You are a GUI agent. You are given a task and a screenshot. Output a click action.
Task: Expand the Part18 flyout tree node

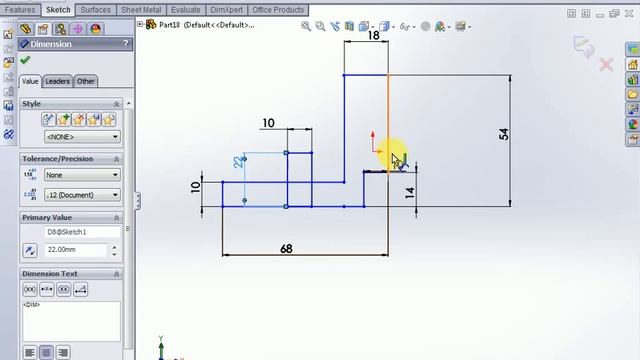pyautogui.click(x=140, y=24)
